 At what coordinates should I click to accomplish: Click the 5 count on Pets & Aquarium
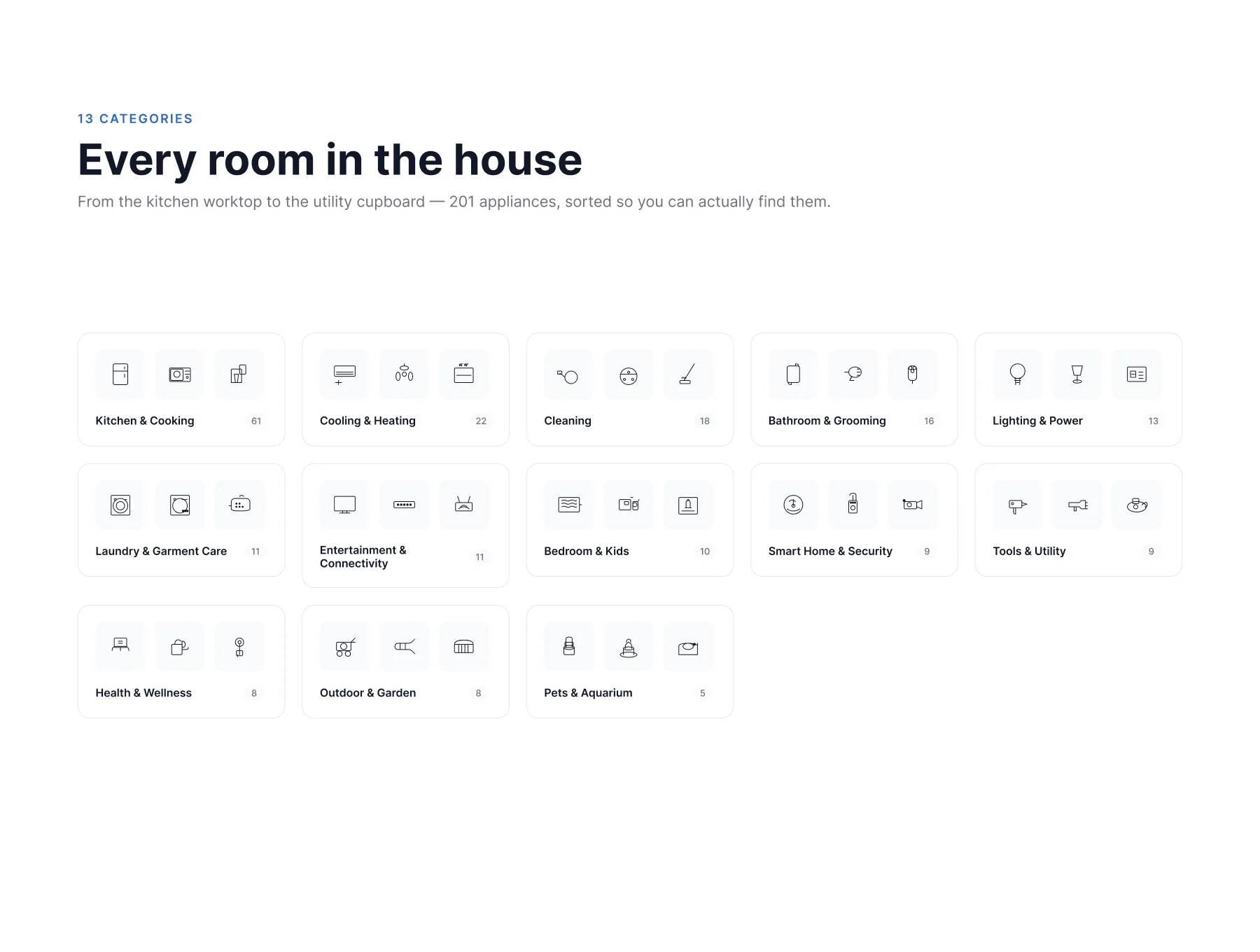coord(703,693)
